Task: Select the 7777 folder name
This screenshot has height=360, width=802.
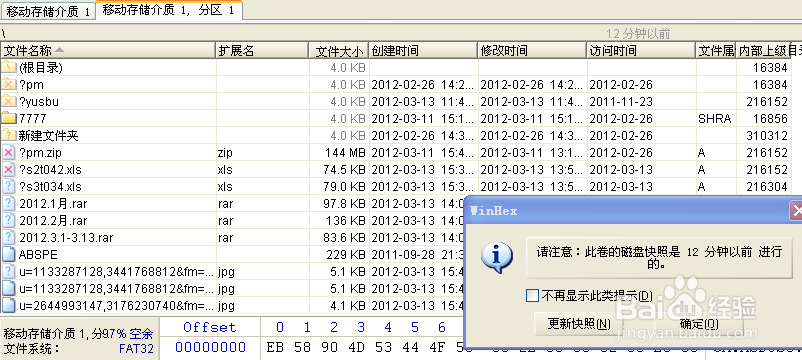Action: point(33,118)
